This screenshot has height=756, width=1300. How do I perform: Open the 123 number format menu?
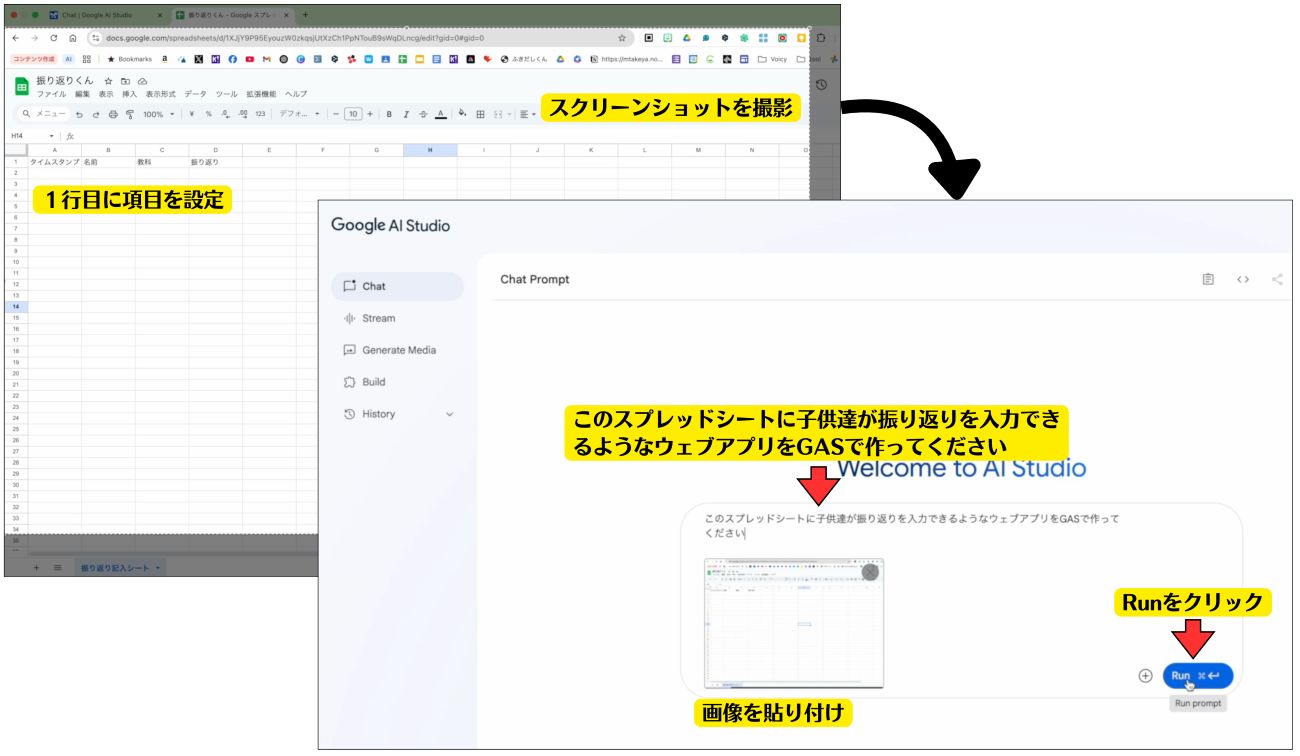click(260, 114)
